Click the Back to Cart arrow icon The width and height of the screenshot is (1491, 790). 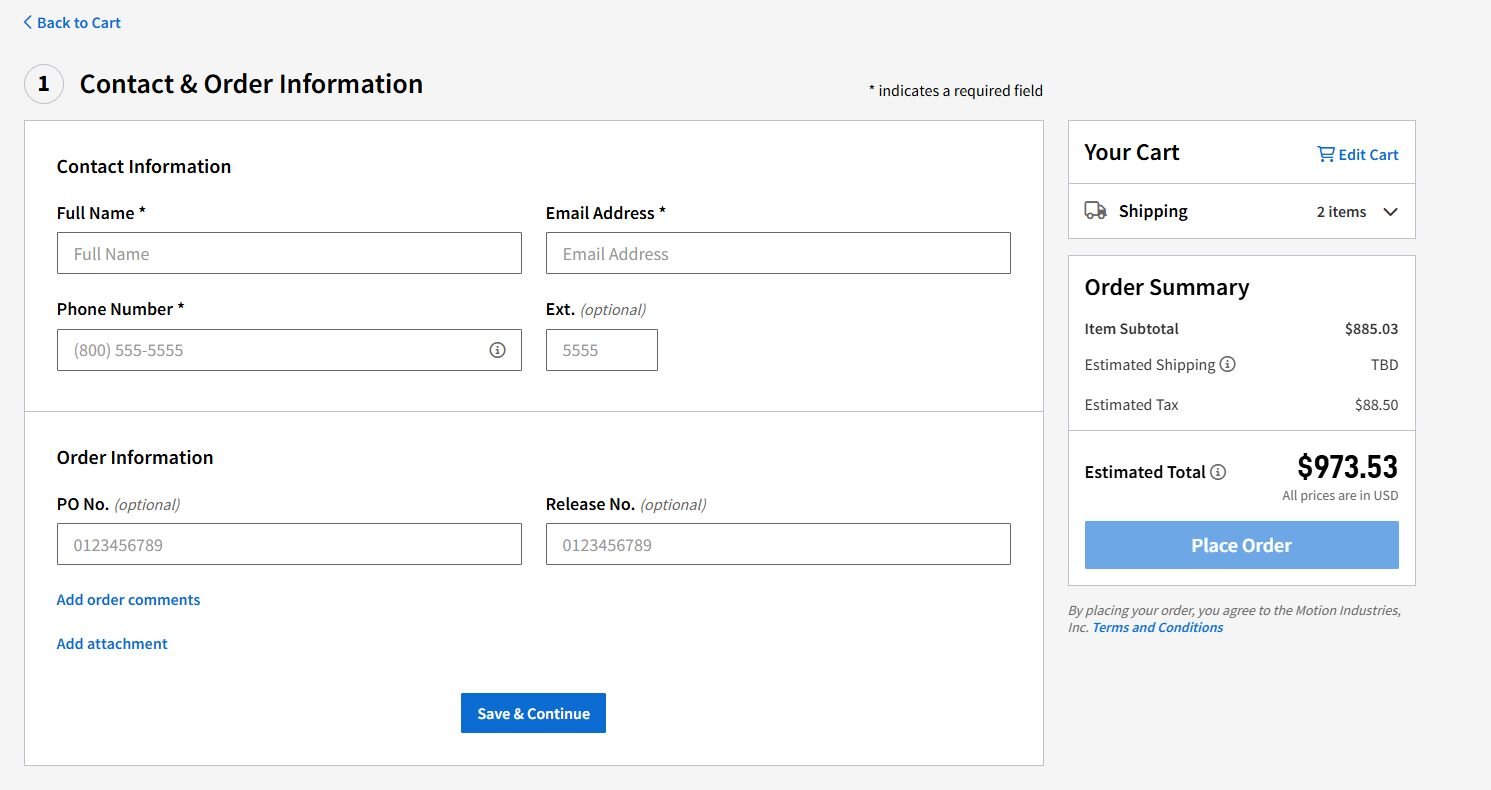pos(28,22)
